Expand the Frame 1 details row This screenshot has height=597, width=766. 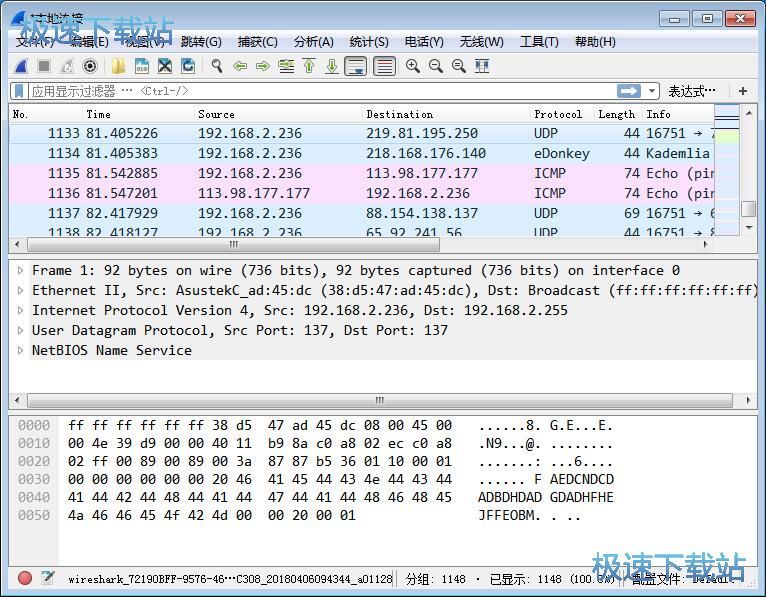[x=20, y=270]
